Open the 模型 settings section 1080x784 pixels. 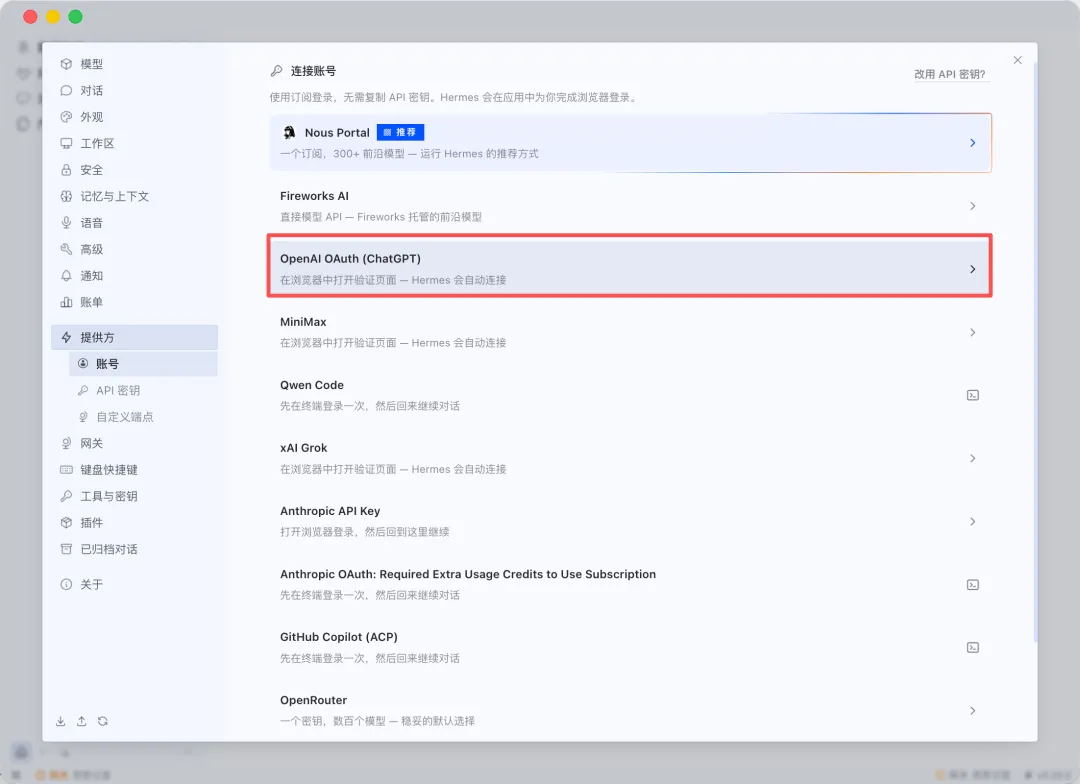(134, 64)
